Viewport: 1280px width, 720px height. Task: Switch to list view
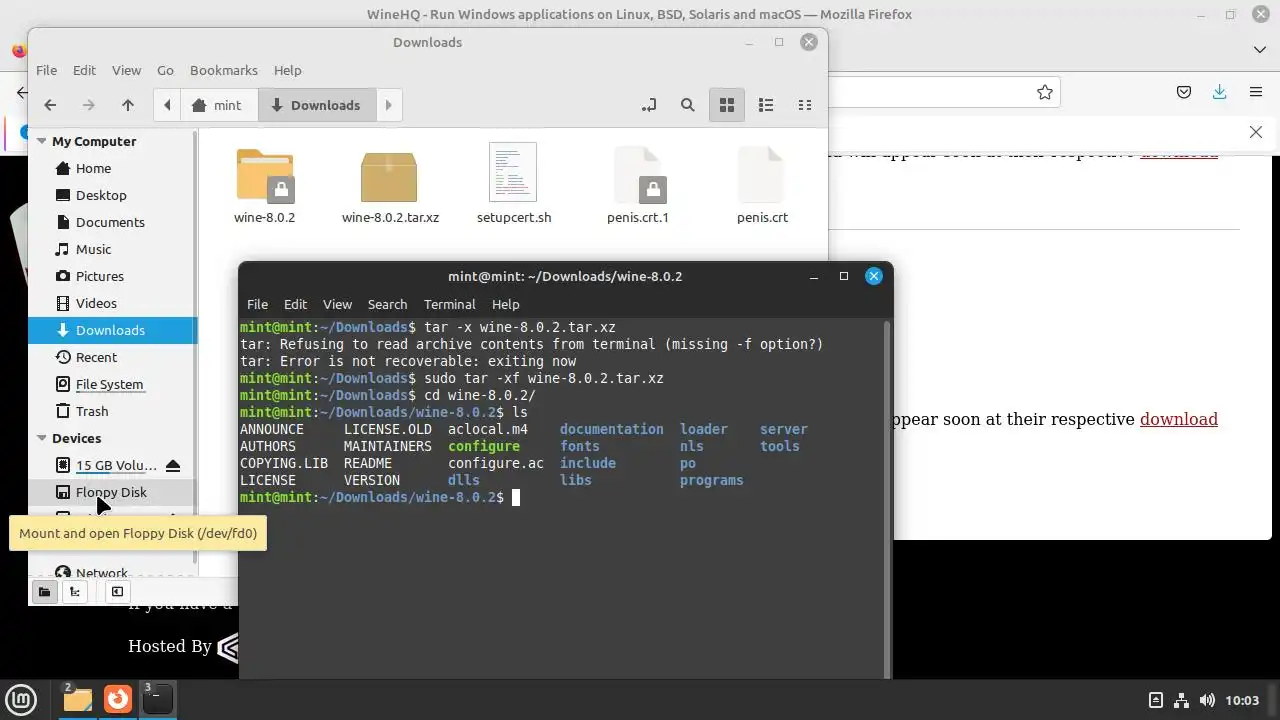tap(766, 105)
